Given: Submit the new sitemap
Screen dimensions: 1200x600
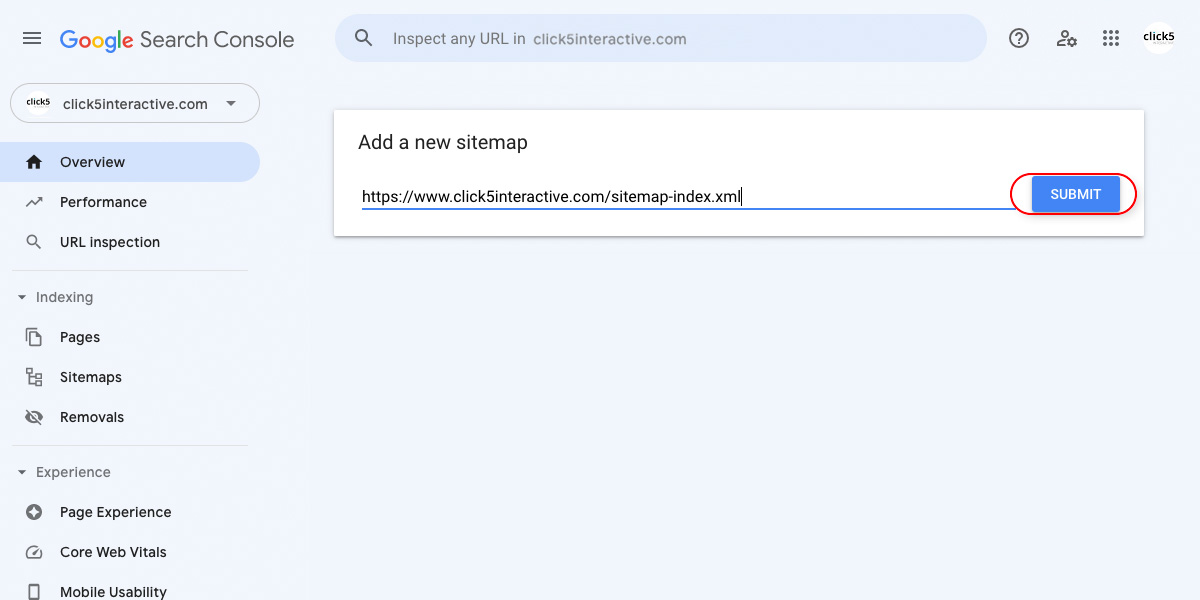Looking at the screenshot, I should (1075, 194).
